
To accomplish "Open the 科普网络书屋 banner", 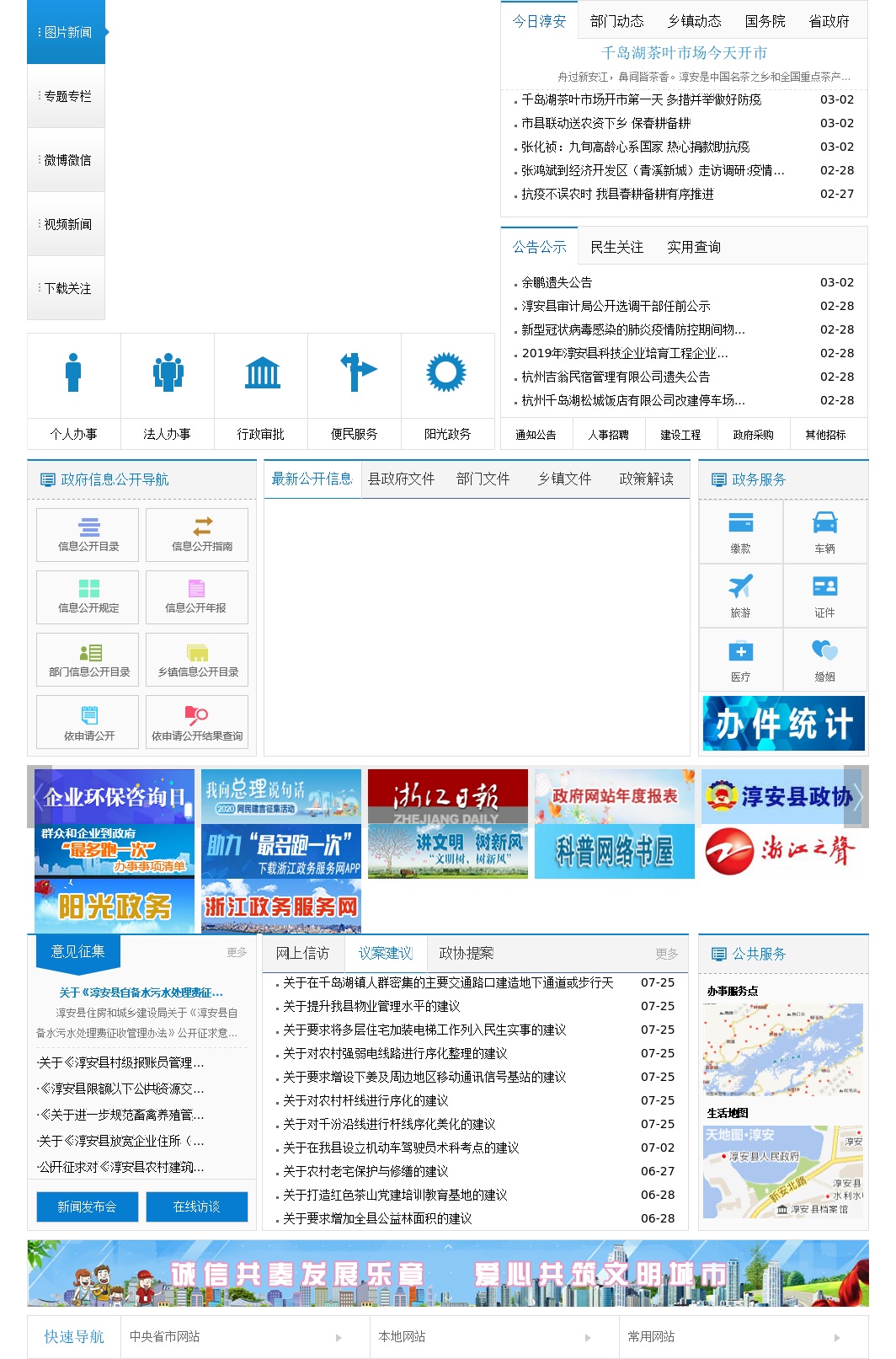I will pos(615,851).
